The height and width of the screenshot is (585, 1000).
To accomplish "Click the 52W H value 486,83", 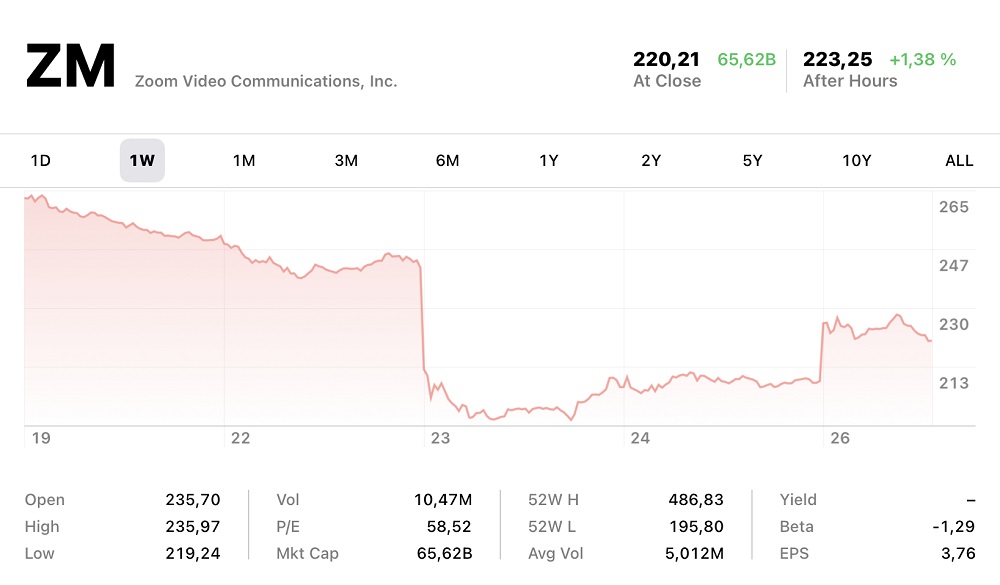I will coord(696,500).
